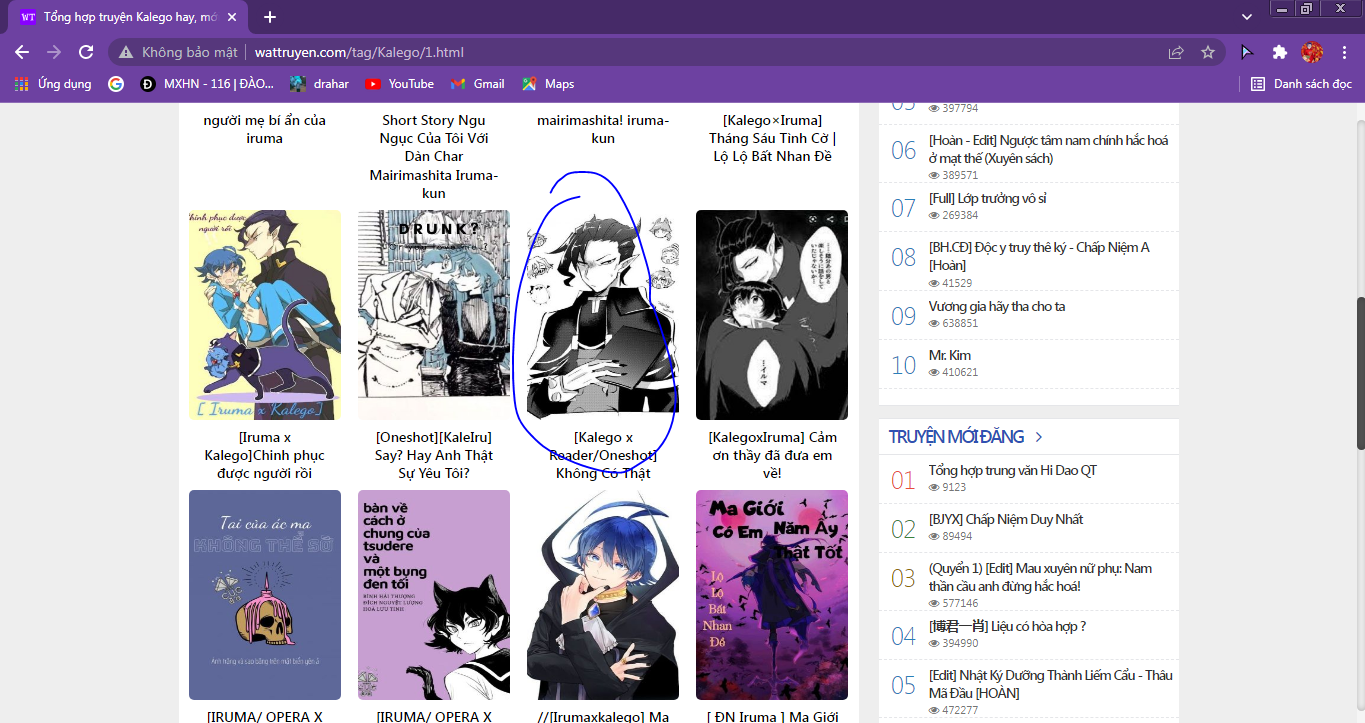1365x723 pixels.
Task: Open the Ứng dụng apps bookmark
Action: pos(55,84)
